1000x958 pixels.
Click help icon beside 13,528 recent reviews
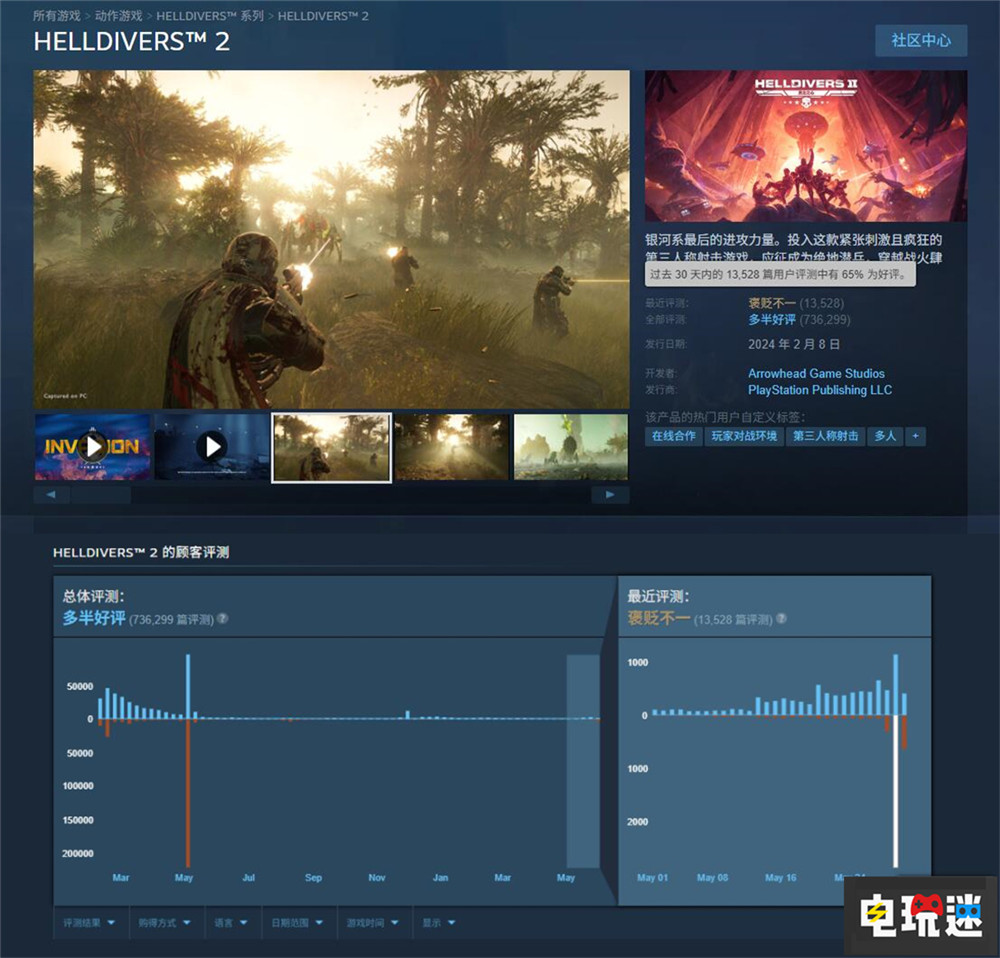(x=780, y=619)
